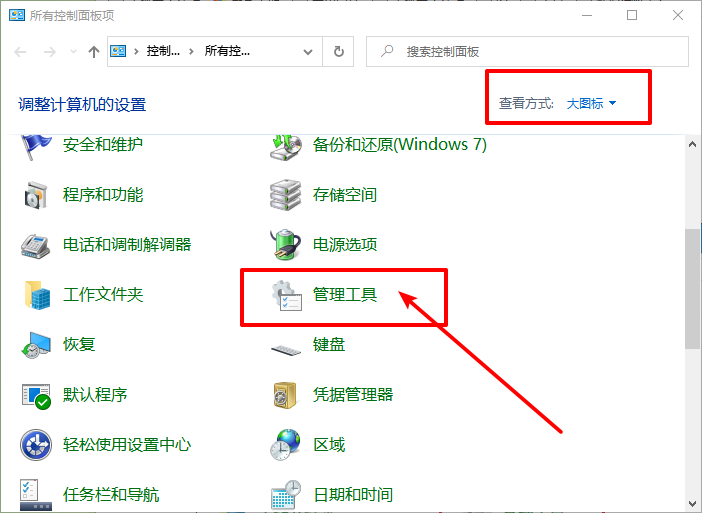This screenshot has width=702, height=513.
Task: Open the 工作文件夹 link
Action: point(103,295)
